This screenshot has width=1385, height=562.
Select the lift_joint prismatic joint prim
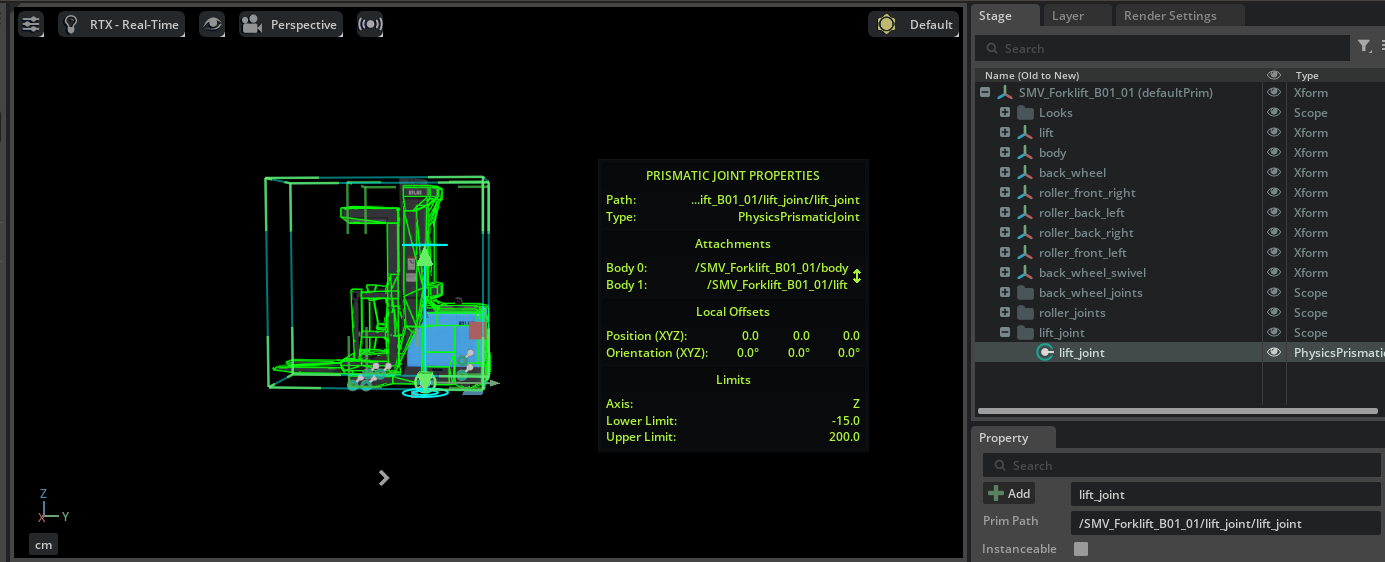point(1081,352)
